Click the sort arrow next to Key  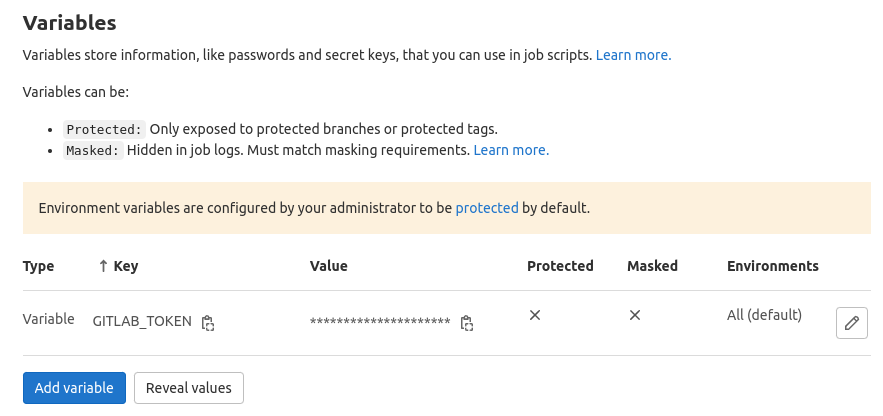(102, 266)
